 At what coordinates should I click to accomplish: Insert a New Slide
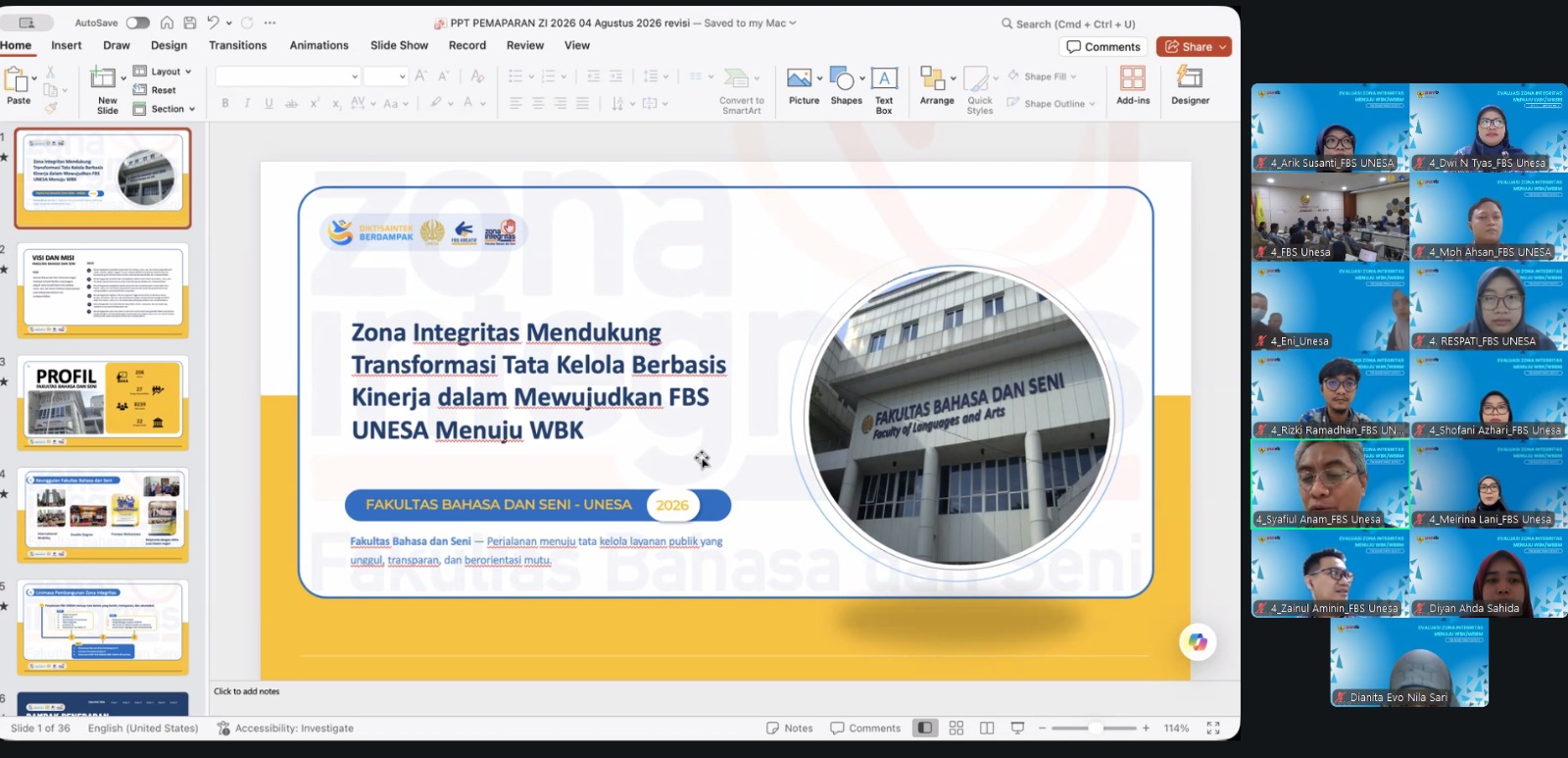pyautogui.click(x=106, y=90)
